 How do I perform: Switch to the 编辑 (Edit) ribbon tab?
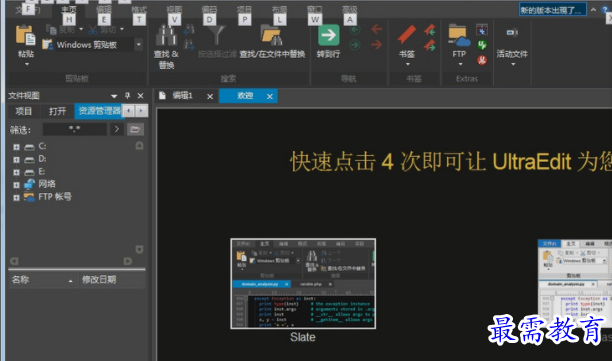tap(104, 10)
